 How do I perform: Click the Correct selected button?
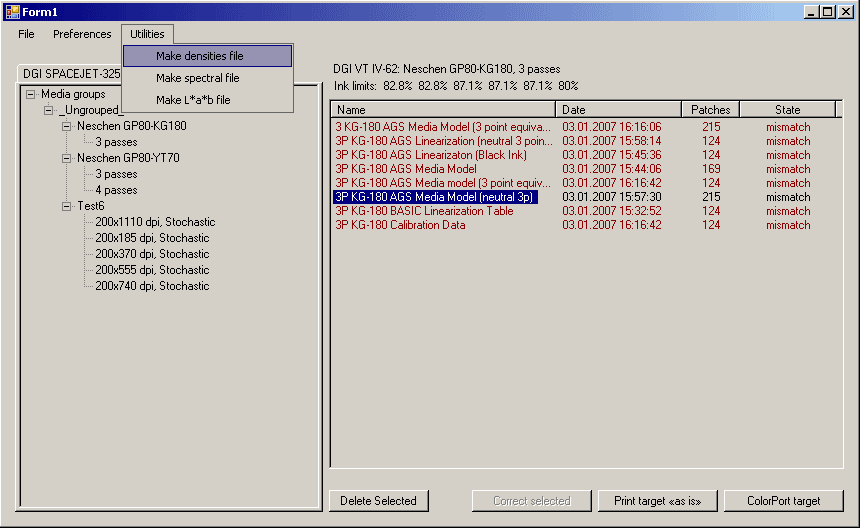(531, 501)
